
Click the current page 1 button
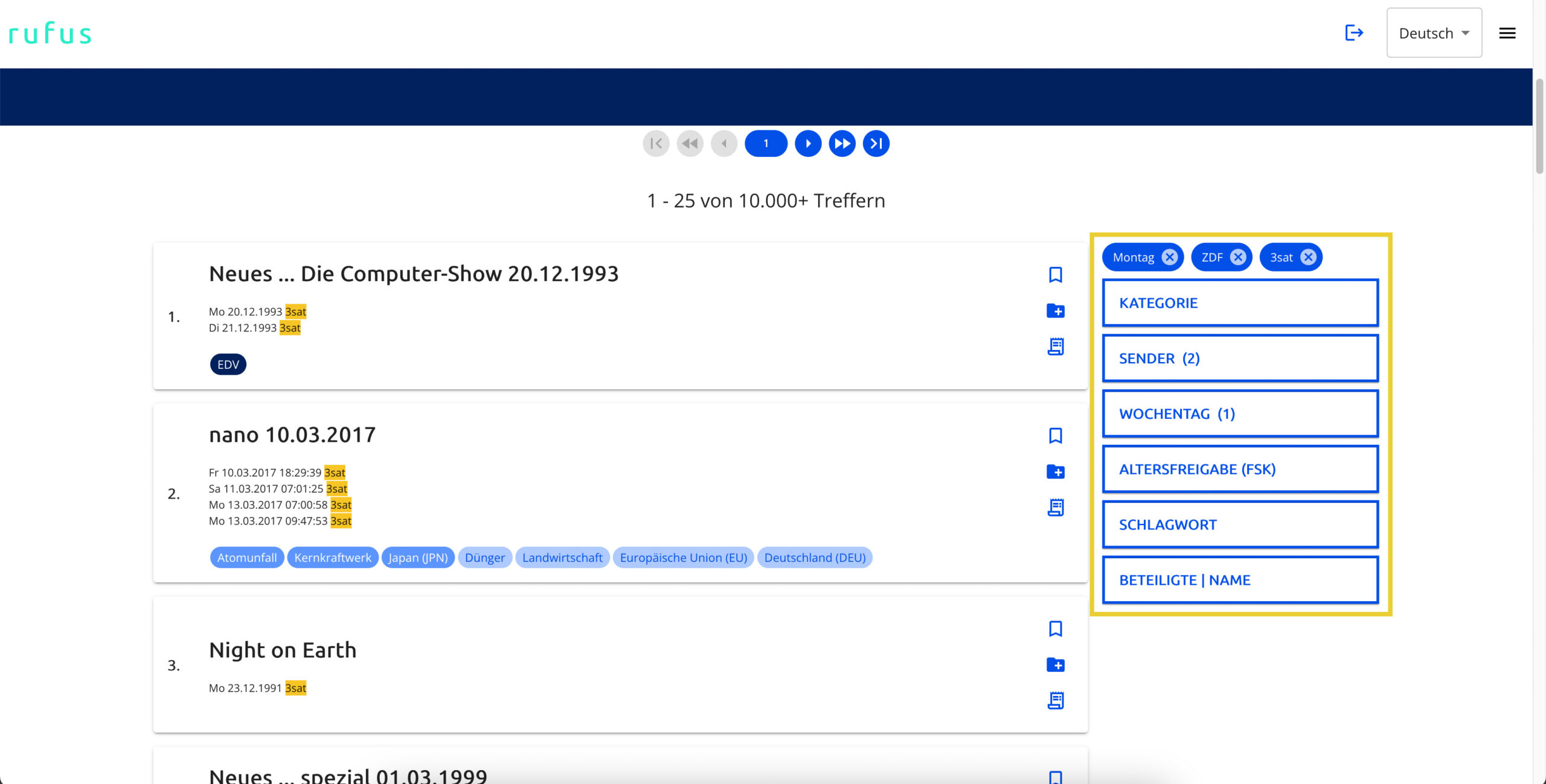(766, 144)
